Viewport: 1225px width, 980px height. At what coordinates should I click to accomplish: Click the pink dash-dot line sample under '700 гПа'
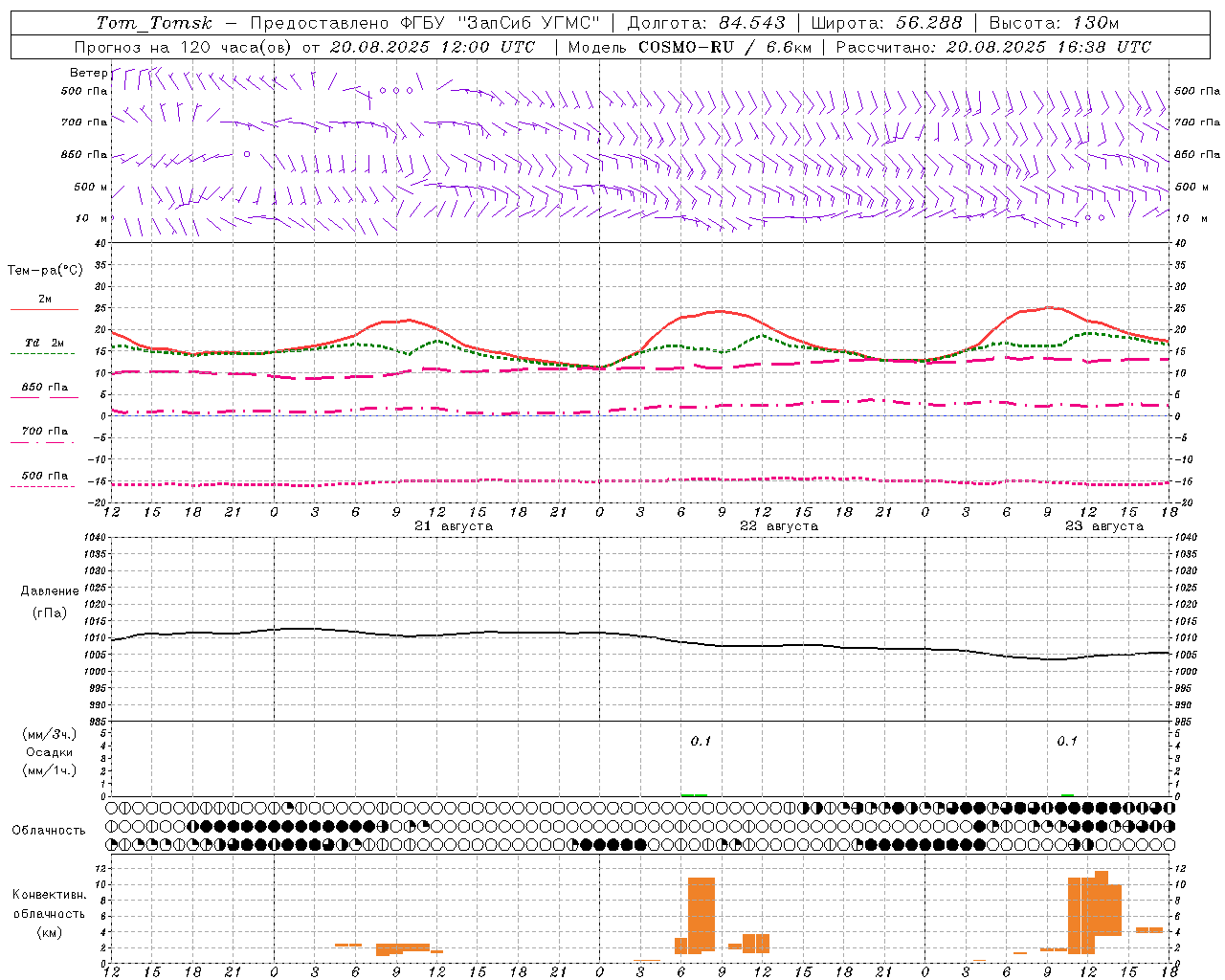[x=43, y=442]
